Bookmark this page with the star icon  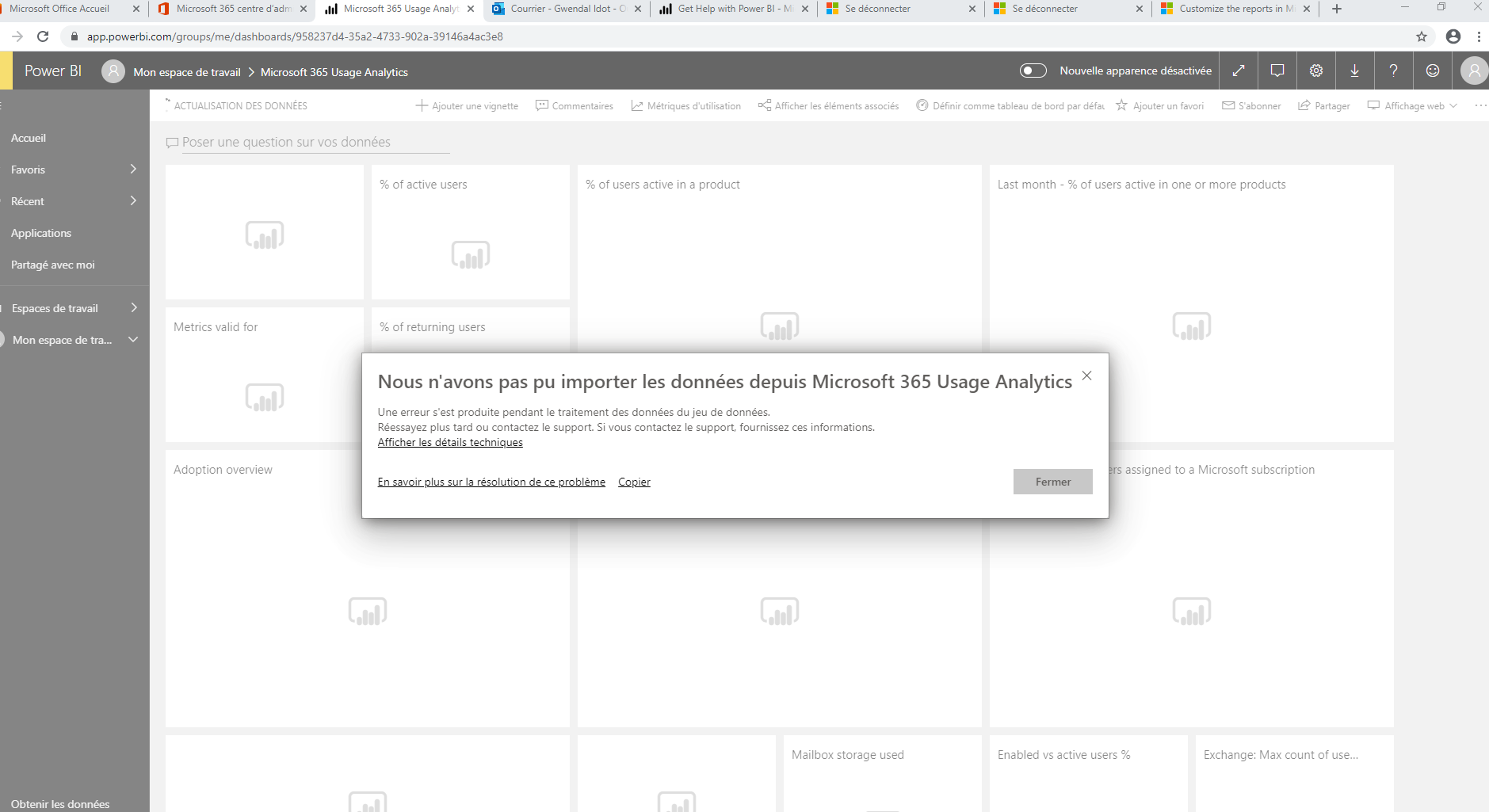(1422, 36)
